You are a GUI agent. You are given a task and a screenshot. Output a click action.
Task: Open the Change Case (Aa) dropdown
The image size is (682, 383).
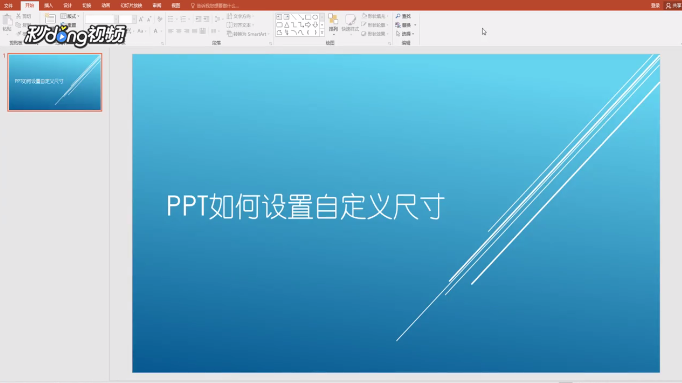141,31
